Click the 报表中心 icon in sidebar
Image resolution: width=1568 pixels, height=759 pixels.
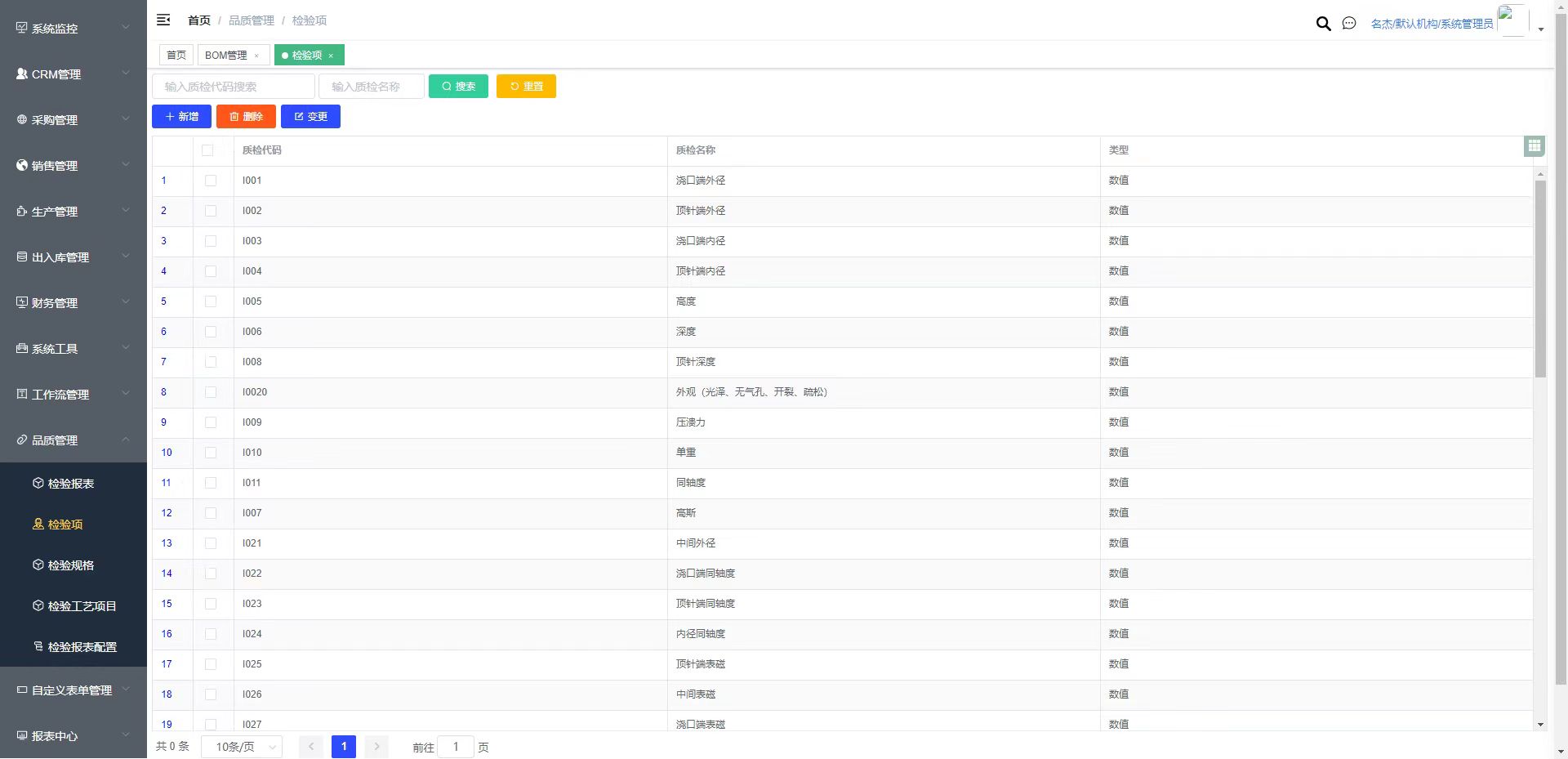click(x=22, y=735)
